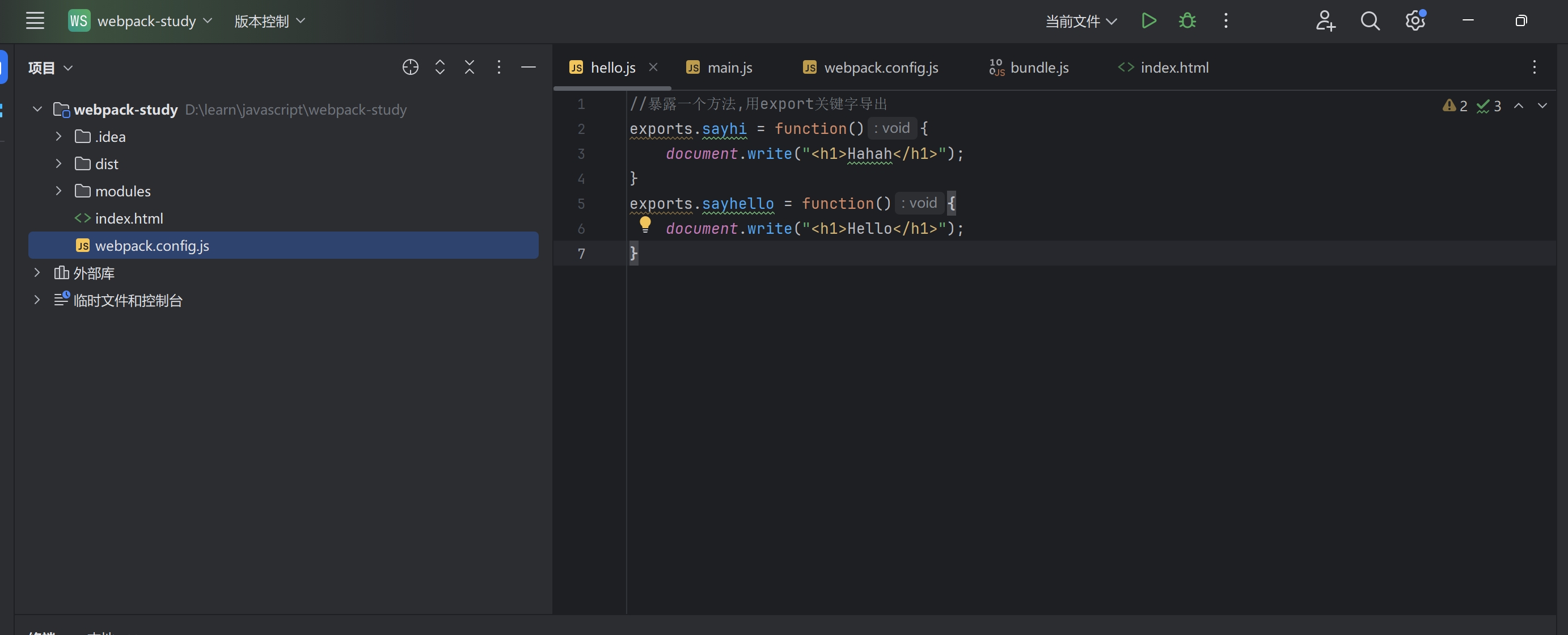Switch to the main.js tab

coord(729,68)
